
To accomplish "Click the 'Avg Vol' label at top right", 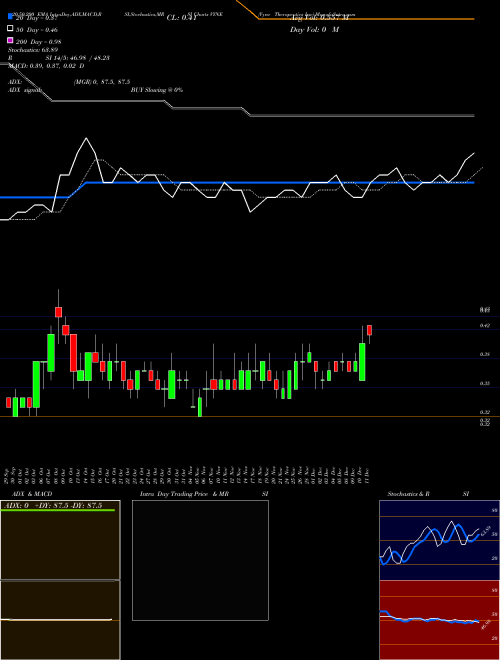I will point(319,18).
